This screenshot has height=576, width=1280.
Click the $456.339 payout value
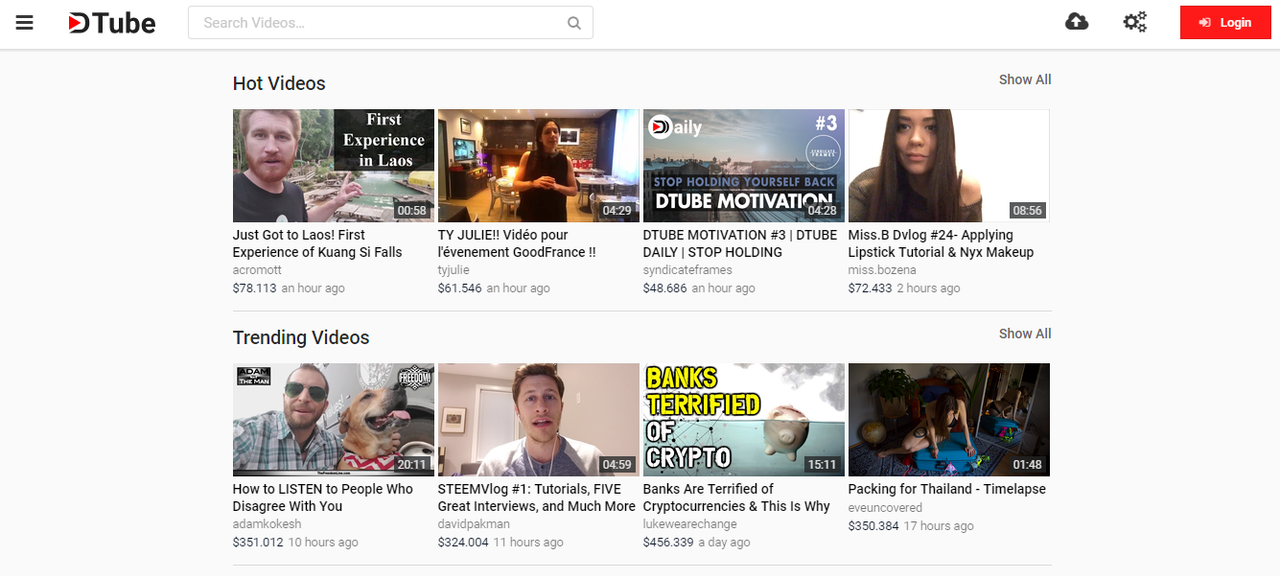click(x=668, y=542)
